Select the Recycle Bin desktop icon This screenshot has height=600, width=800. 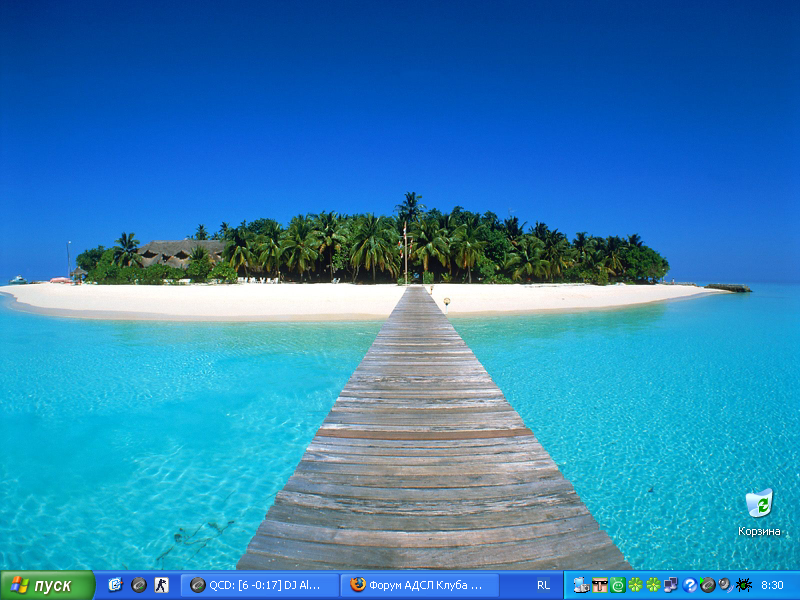(759, 503)
